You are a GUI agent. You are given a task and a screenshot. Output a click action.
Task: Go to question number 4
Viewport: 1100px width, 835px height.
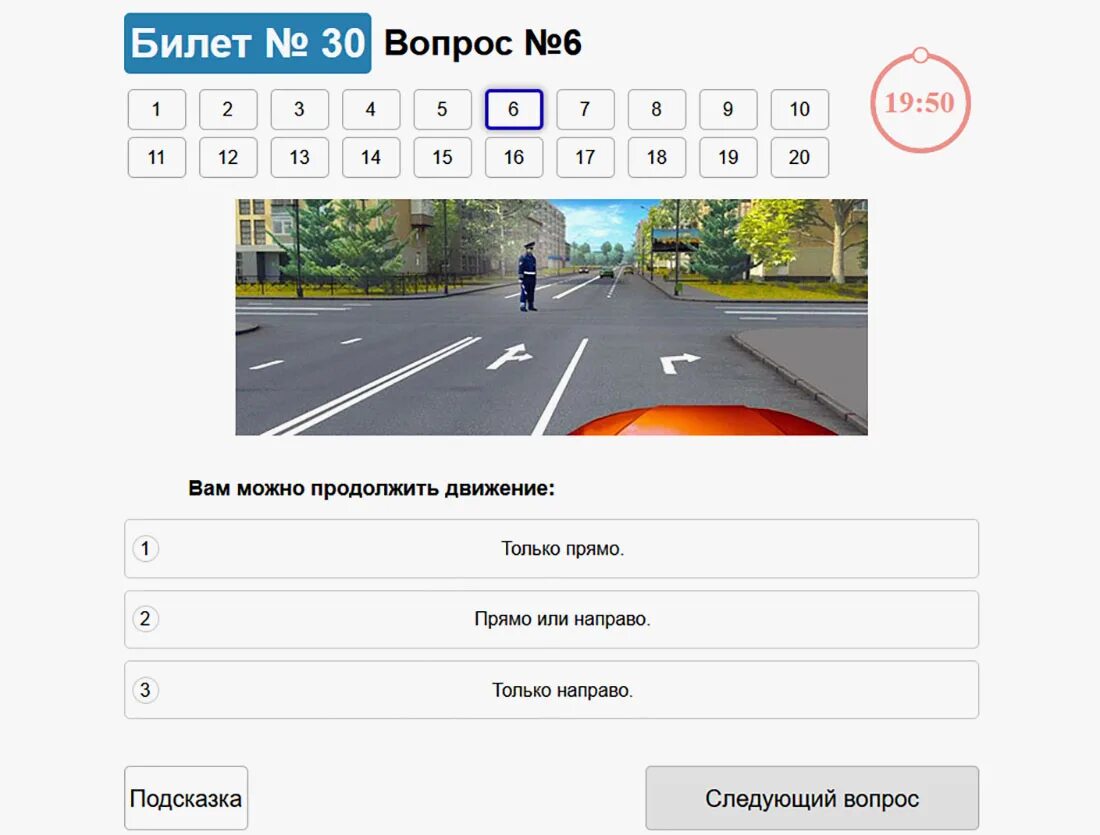[x=371, y=109]
